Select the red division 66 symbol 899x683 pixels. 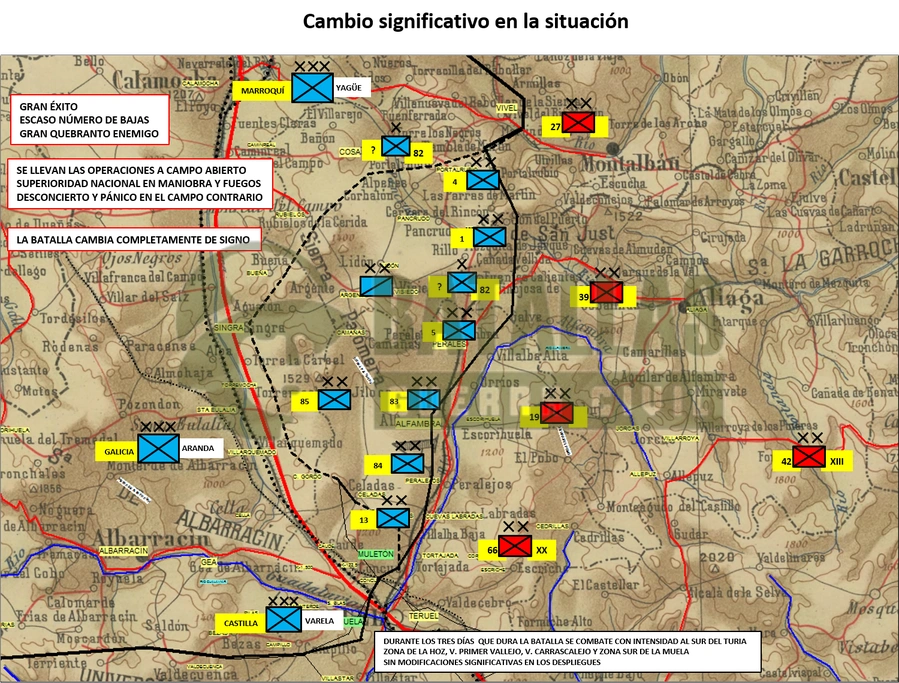515,546
